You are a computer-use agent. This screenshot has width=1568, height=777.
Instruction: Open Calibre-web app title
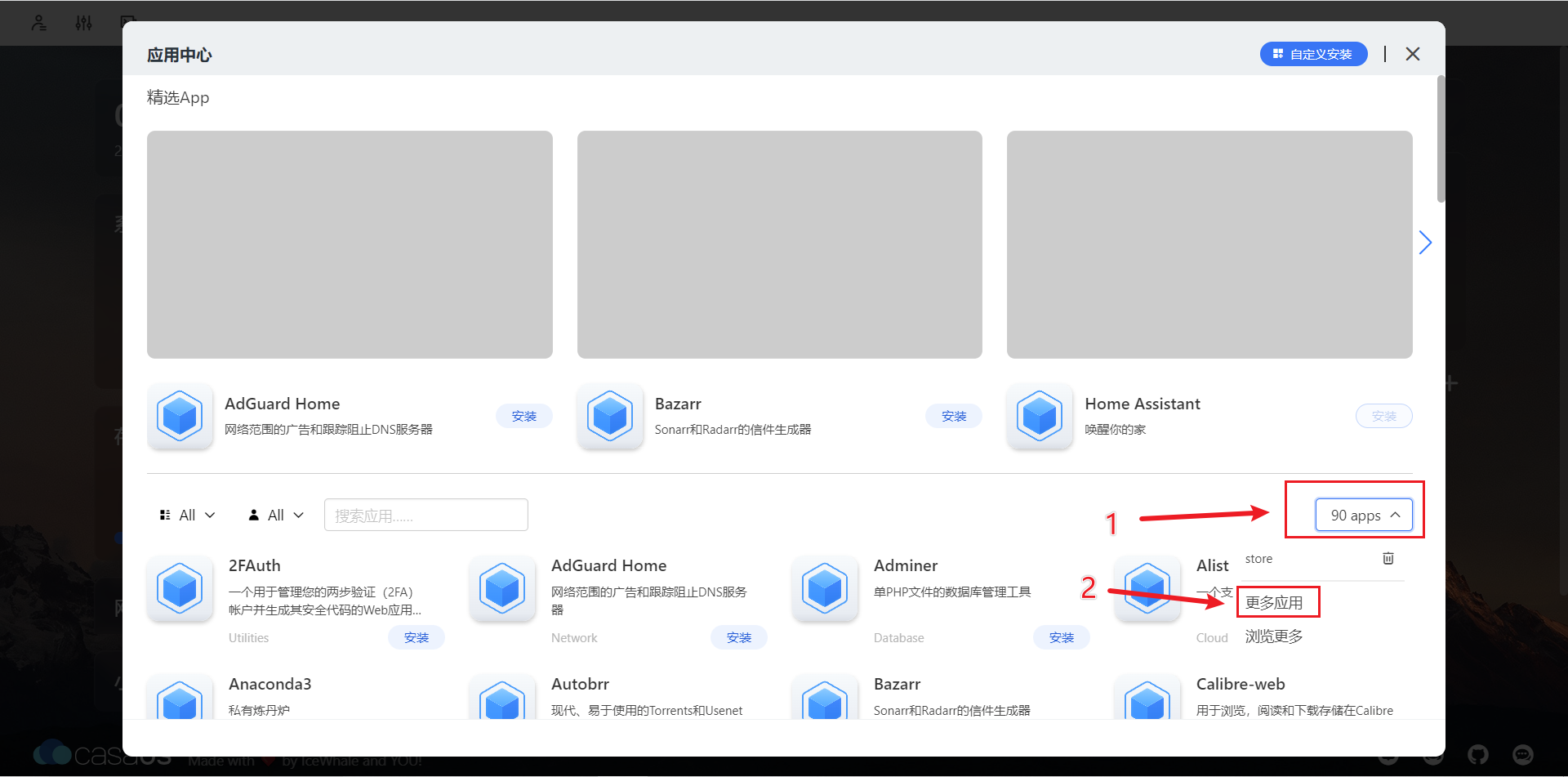(1241, 684)
